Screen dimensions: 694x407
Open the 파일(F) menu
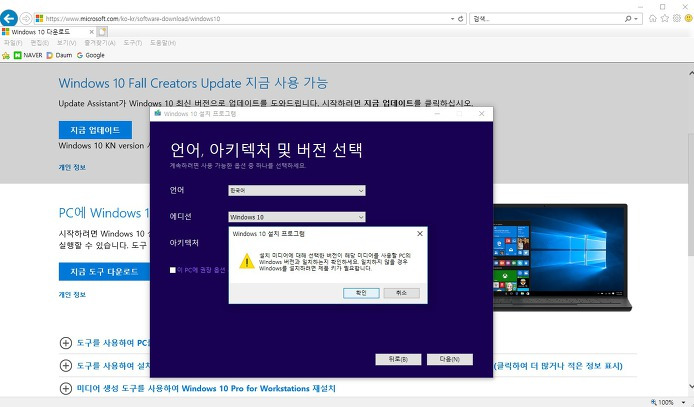(x=13, y=43)
